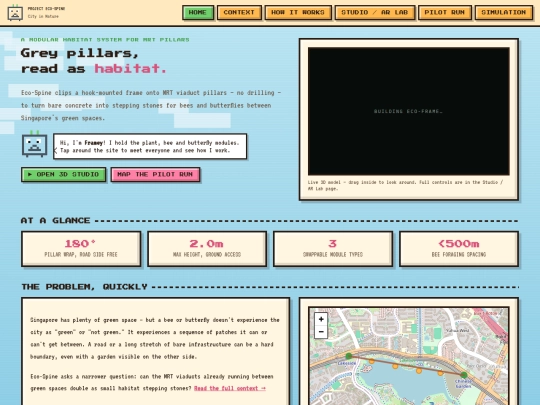
Task: Click the <500m bee foraging spacing card
Action: 459,249
